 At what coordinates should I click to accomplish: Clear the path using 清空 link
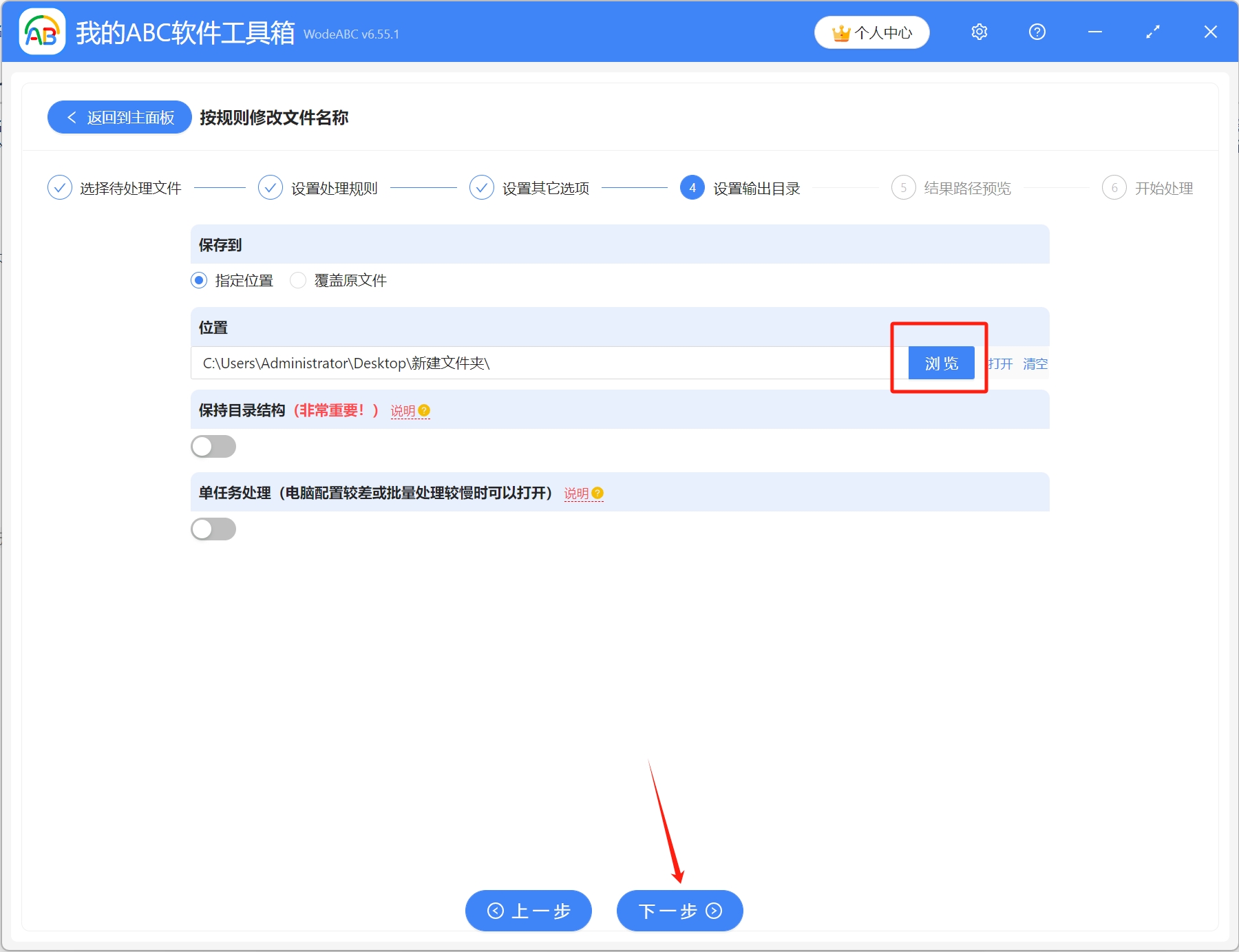pyautogui.click(x=1036, y=364)
